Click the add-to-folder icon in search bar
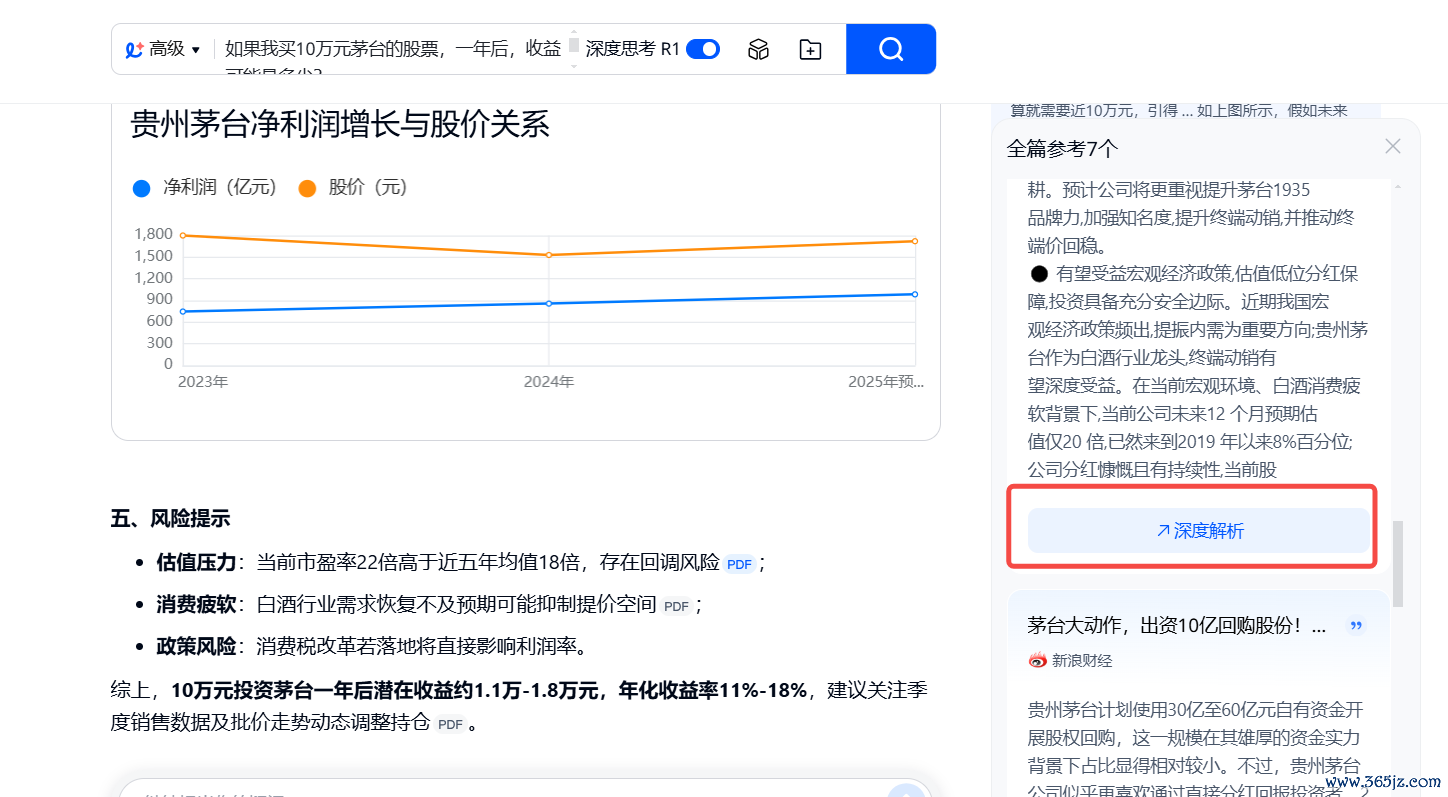 point(810,49)
